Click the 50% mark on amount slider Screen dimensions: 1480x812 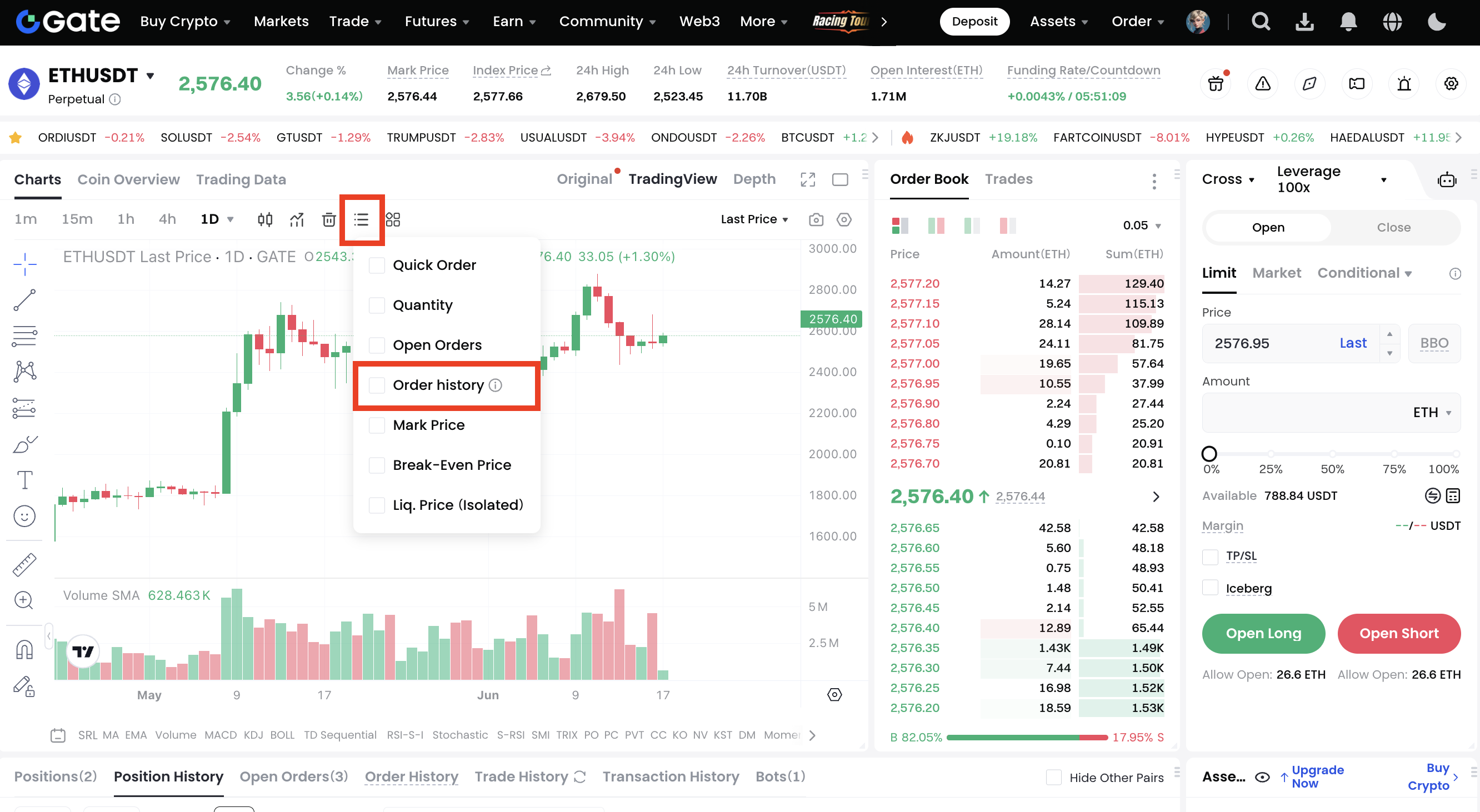[x=1332, y=454]
